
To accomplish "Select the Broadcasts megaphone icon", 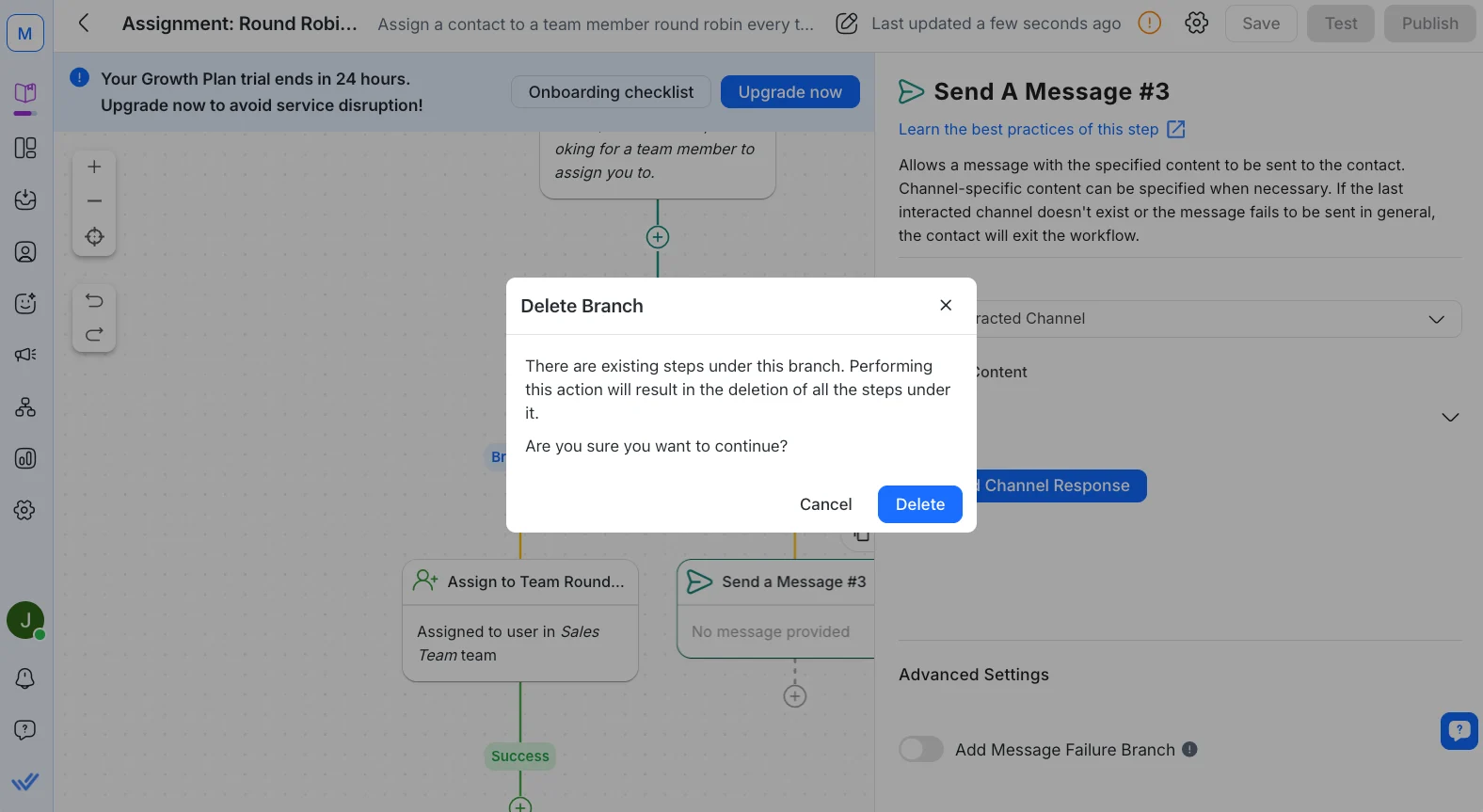I will (x=25, y=354).
